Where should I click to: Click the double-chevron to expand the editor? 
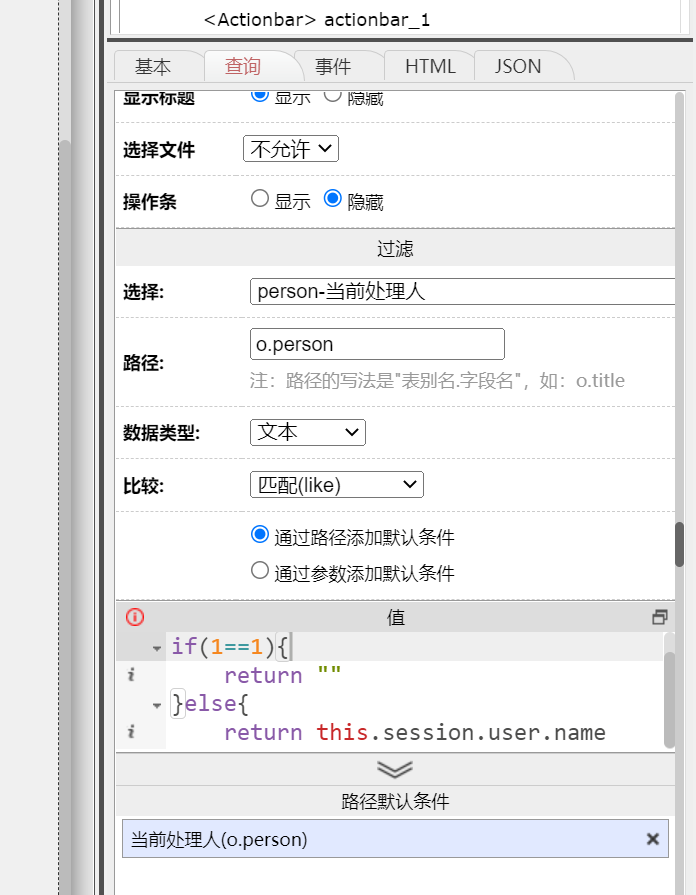(395, 768)
